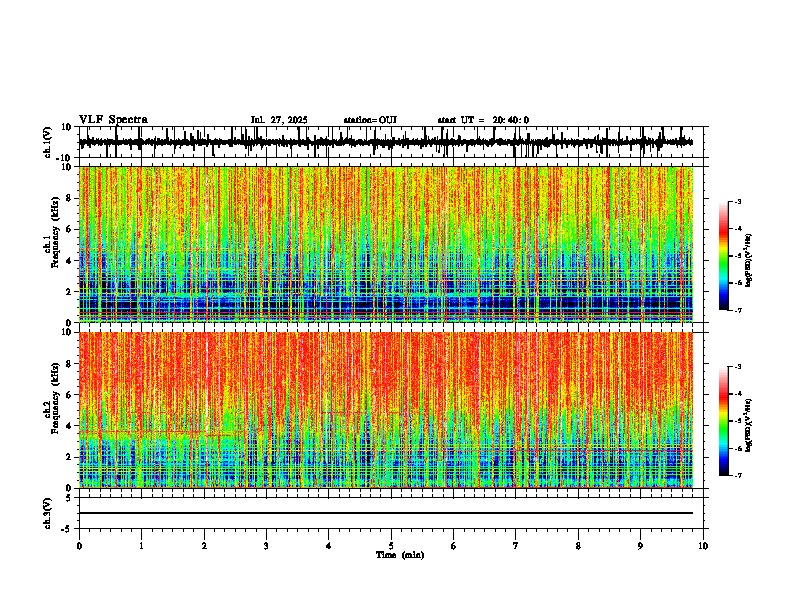Click the ch.1 spectrogram color scale bar
The width and height of the screenshot is (792, 612).
pos(723,256)
